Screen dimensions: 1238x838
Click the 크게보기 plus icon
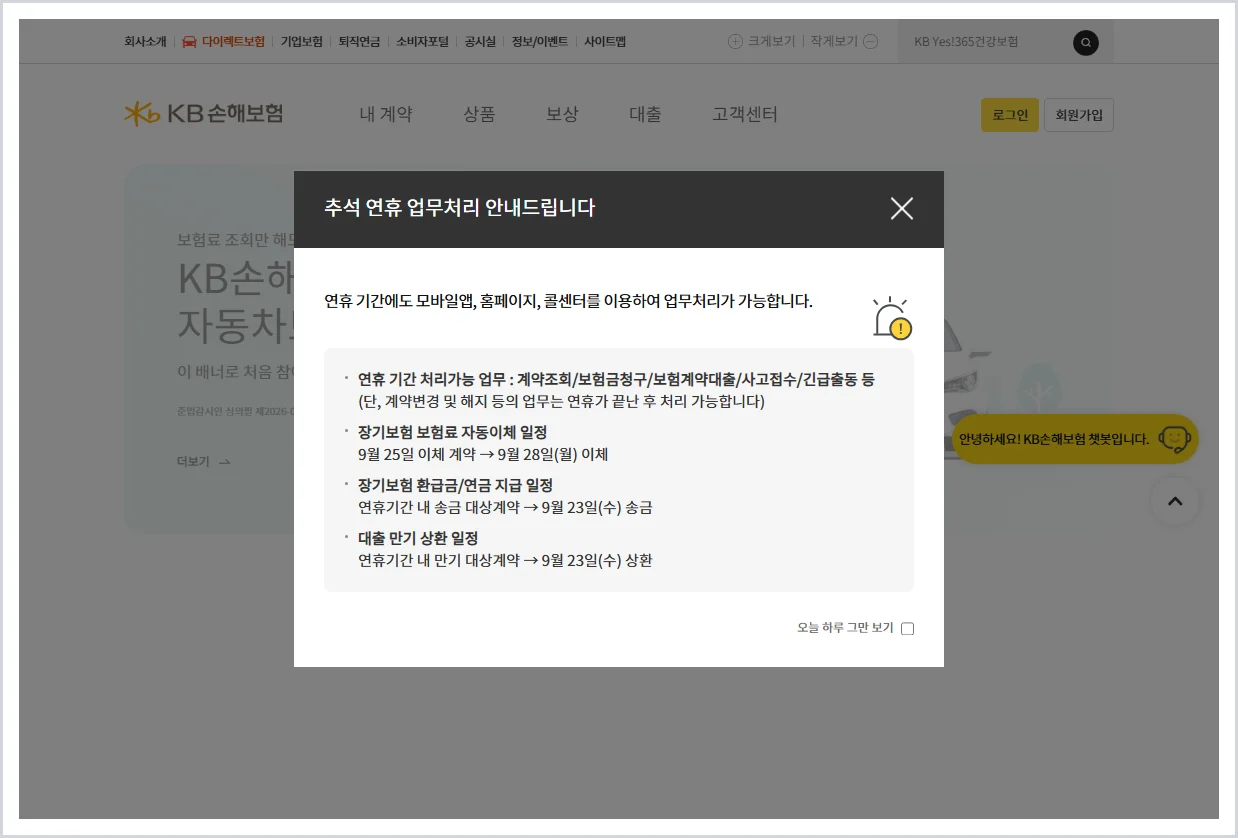tap(735, 42)
